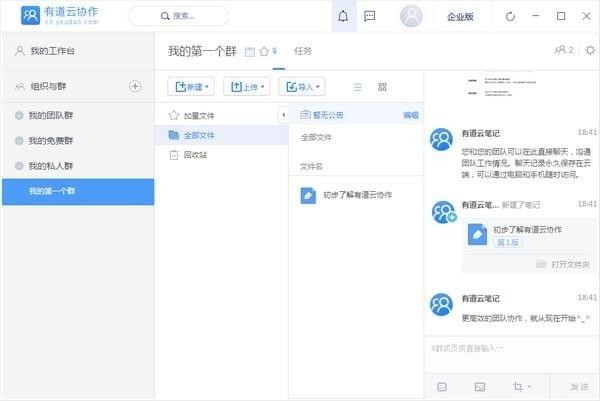Viewport: 600px width, 401px height.
Task: Select 回收站 in the file tree
Action: coord(195,154)
